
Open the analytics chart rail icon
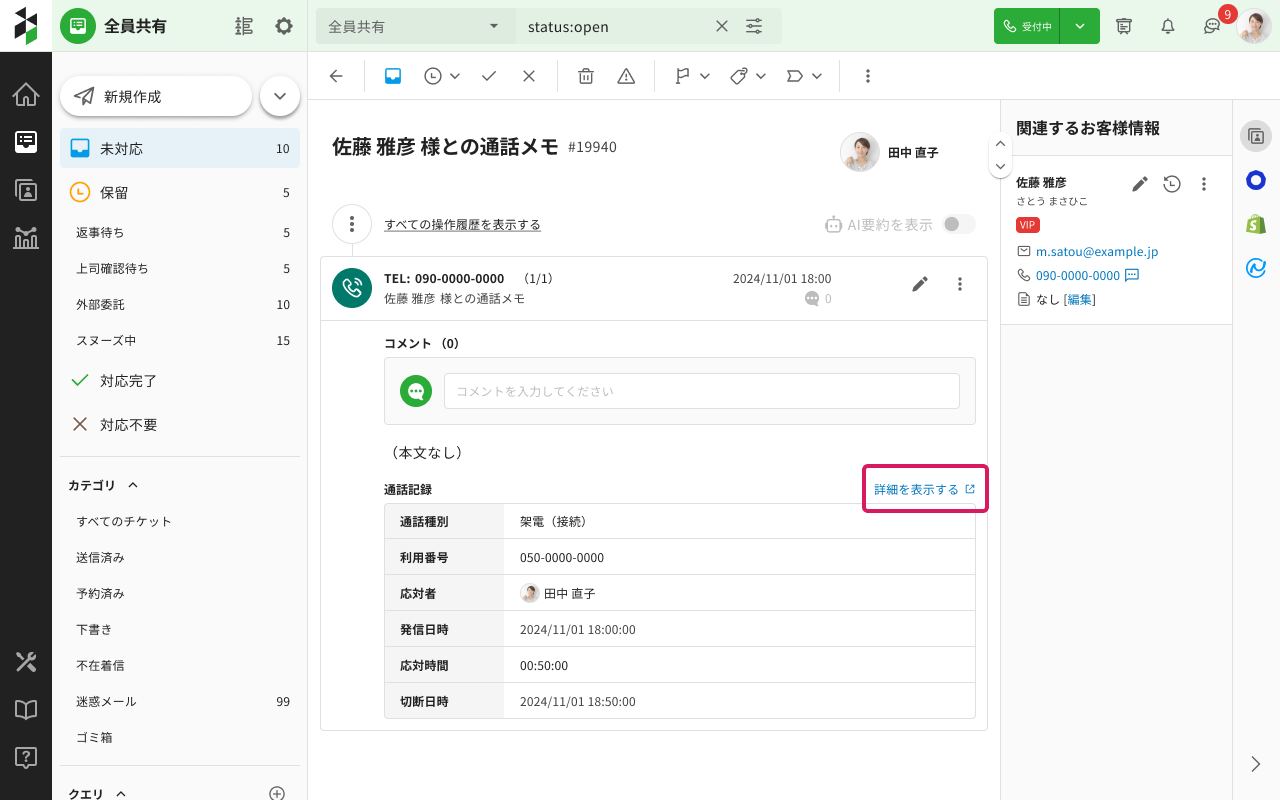(26, 237)
